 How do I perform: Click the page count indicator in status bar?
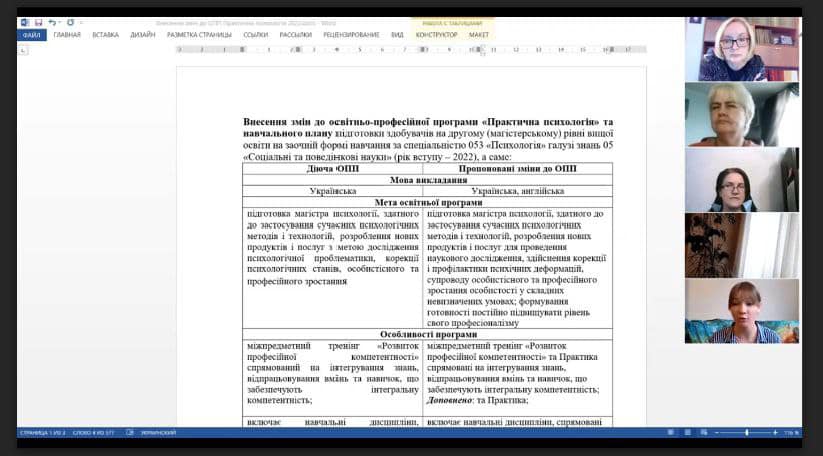[41, 432]
